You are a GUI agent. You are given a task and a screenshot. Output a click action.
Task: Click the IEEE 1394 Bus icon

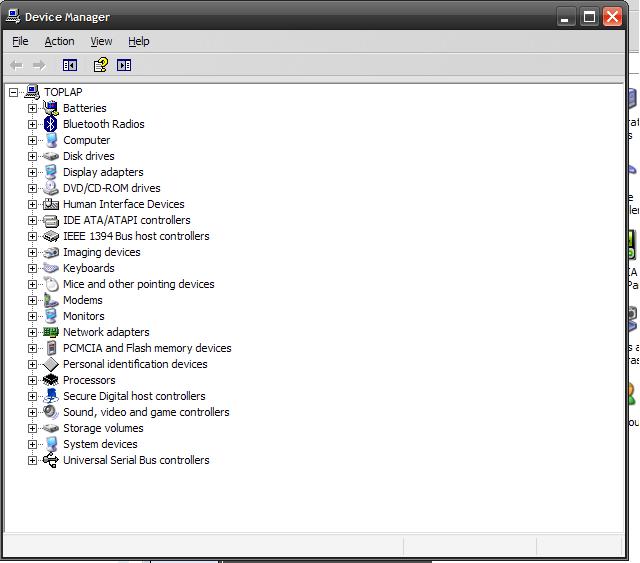click(51, 236)
